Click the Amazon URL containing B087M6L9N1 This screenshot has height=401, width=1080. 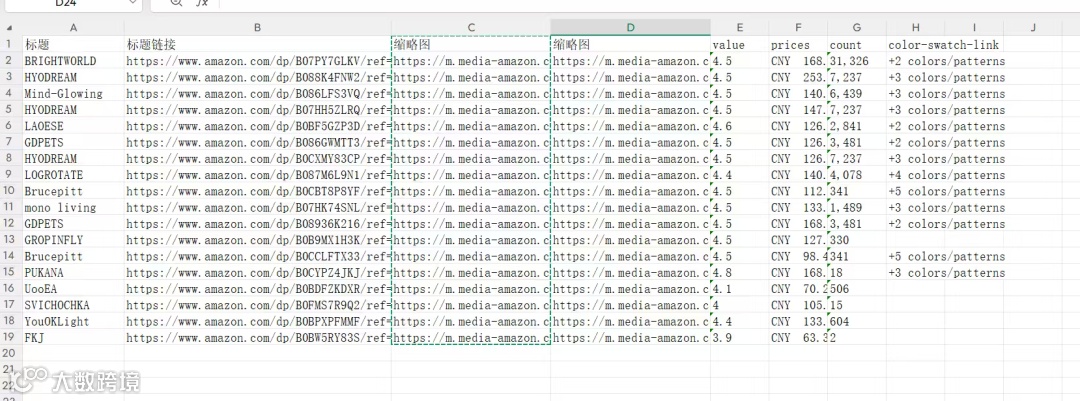click(x=258, y=175)
